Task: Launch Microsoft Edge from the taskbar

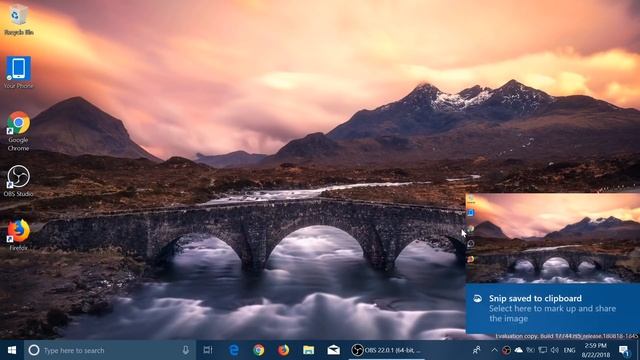Action: 234,350
